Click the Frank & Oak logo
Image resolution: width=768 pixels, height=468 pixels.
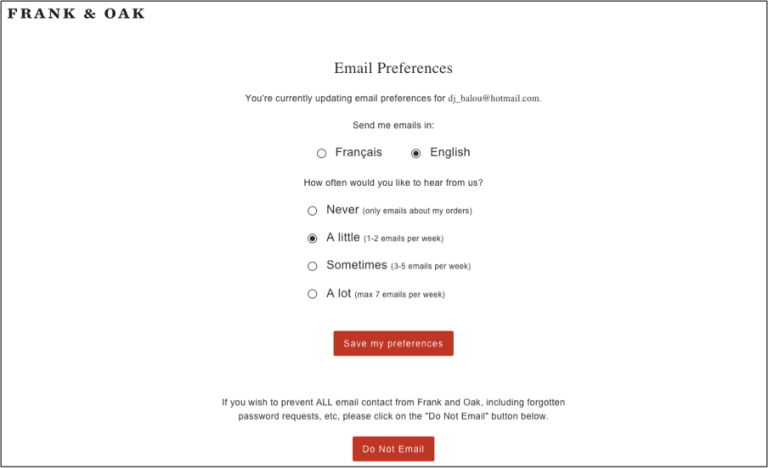coord(76,14)
